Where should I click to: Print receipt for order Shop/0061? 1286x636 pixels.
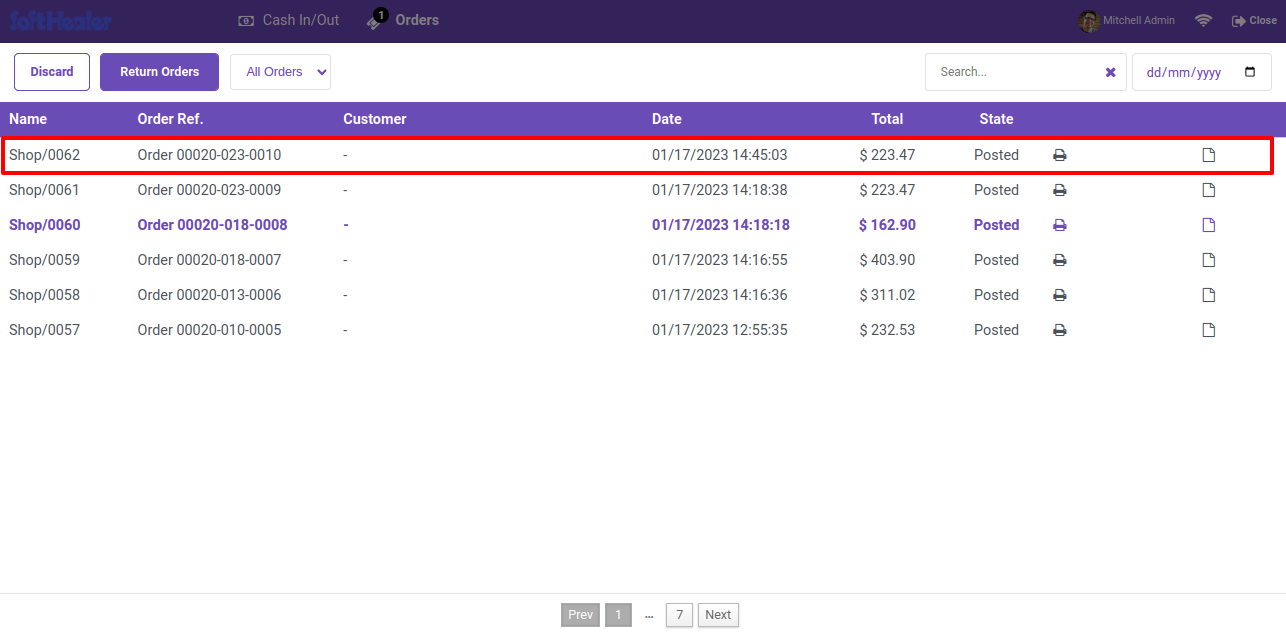coord(1060,190)
